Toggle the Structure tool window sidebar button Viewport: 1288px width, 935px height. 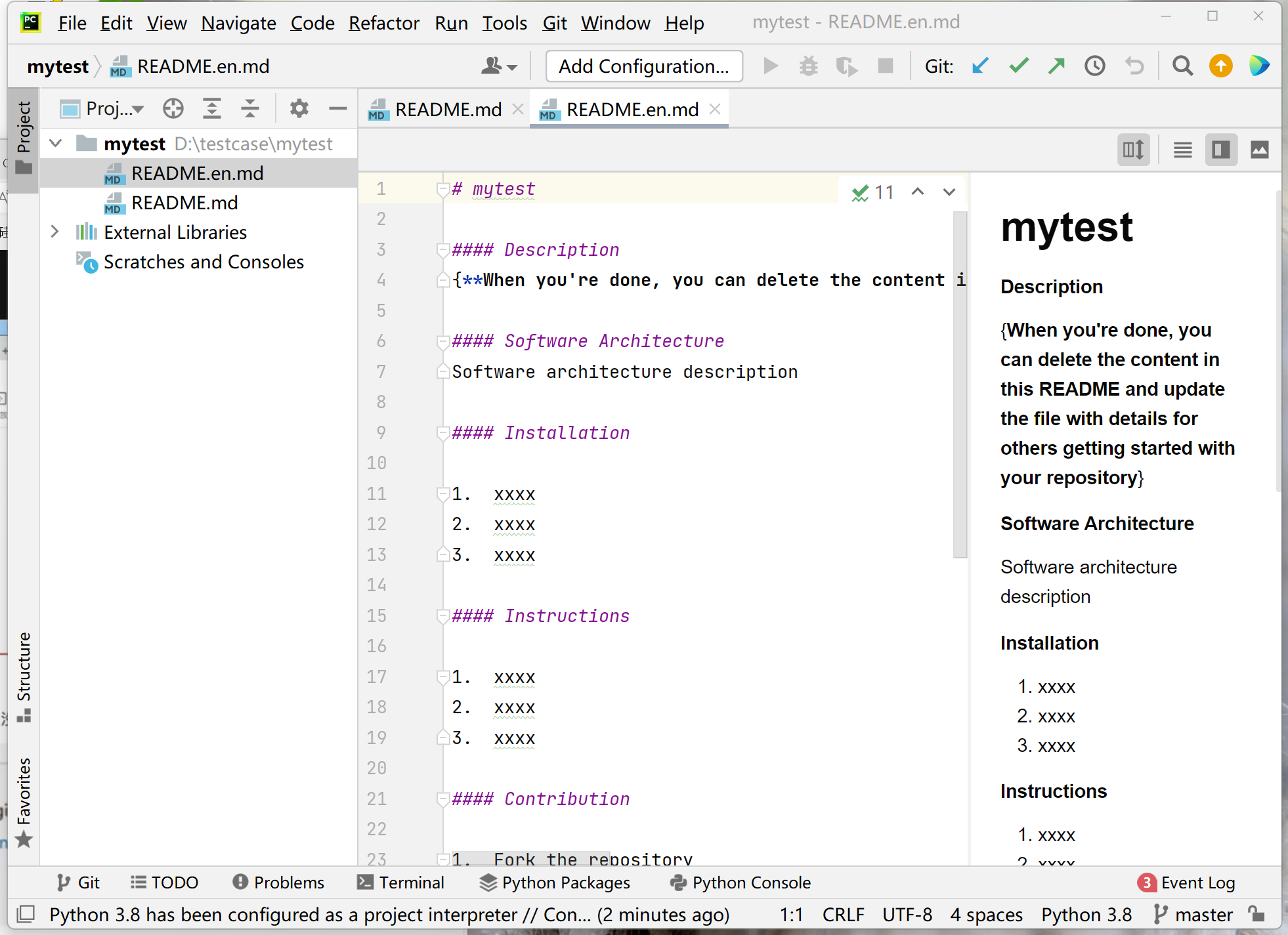(x=24, y=677)
